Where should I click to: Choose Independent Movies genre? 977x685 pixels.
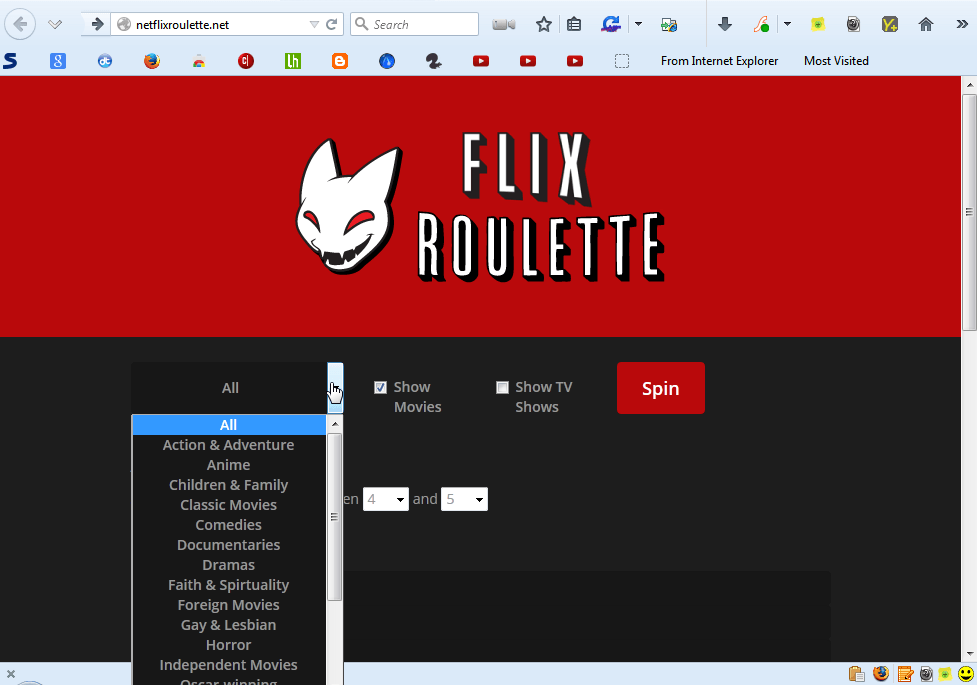(229, 665)
